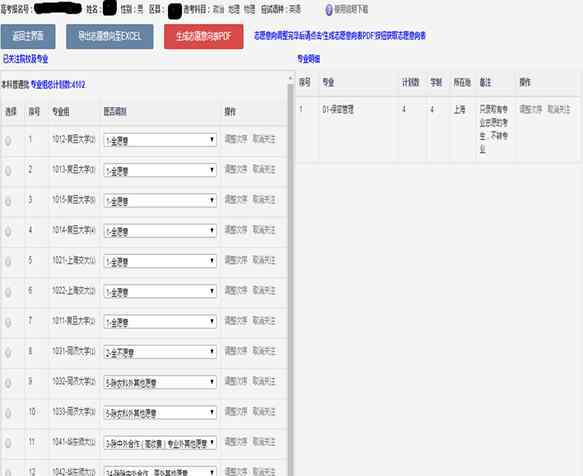Image resolution: width=583 pixels, height=476 pixels.
Task: Open row 9 dropdown showing 5-除农科外其他愿意
Action: [160, 382]
